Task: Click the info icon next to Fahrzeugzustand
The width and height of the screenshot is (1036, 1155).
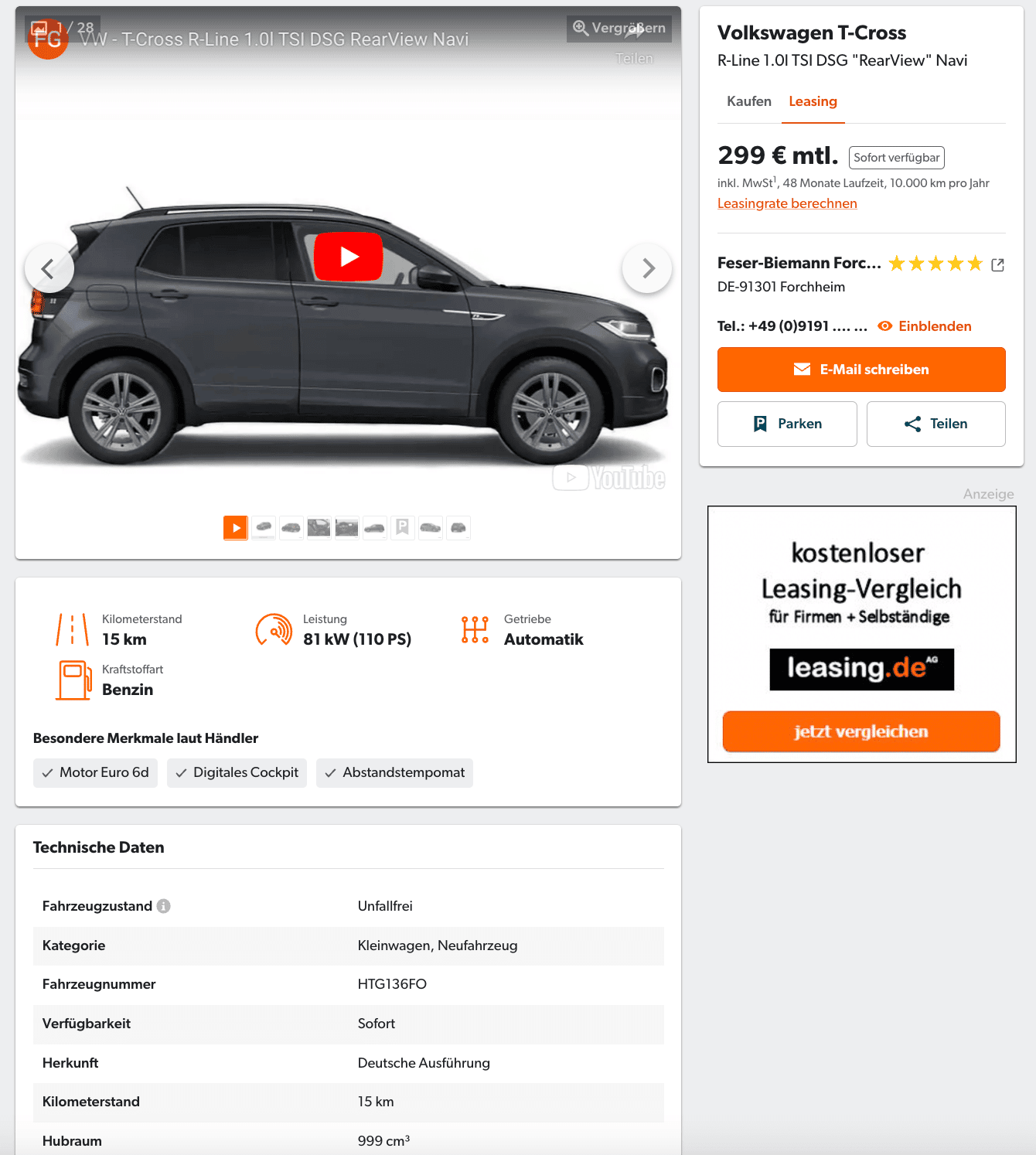Action: pyautogui.click(x=163, y=906)
